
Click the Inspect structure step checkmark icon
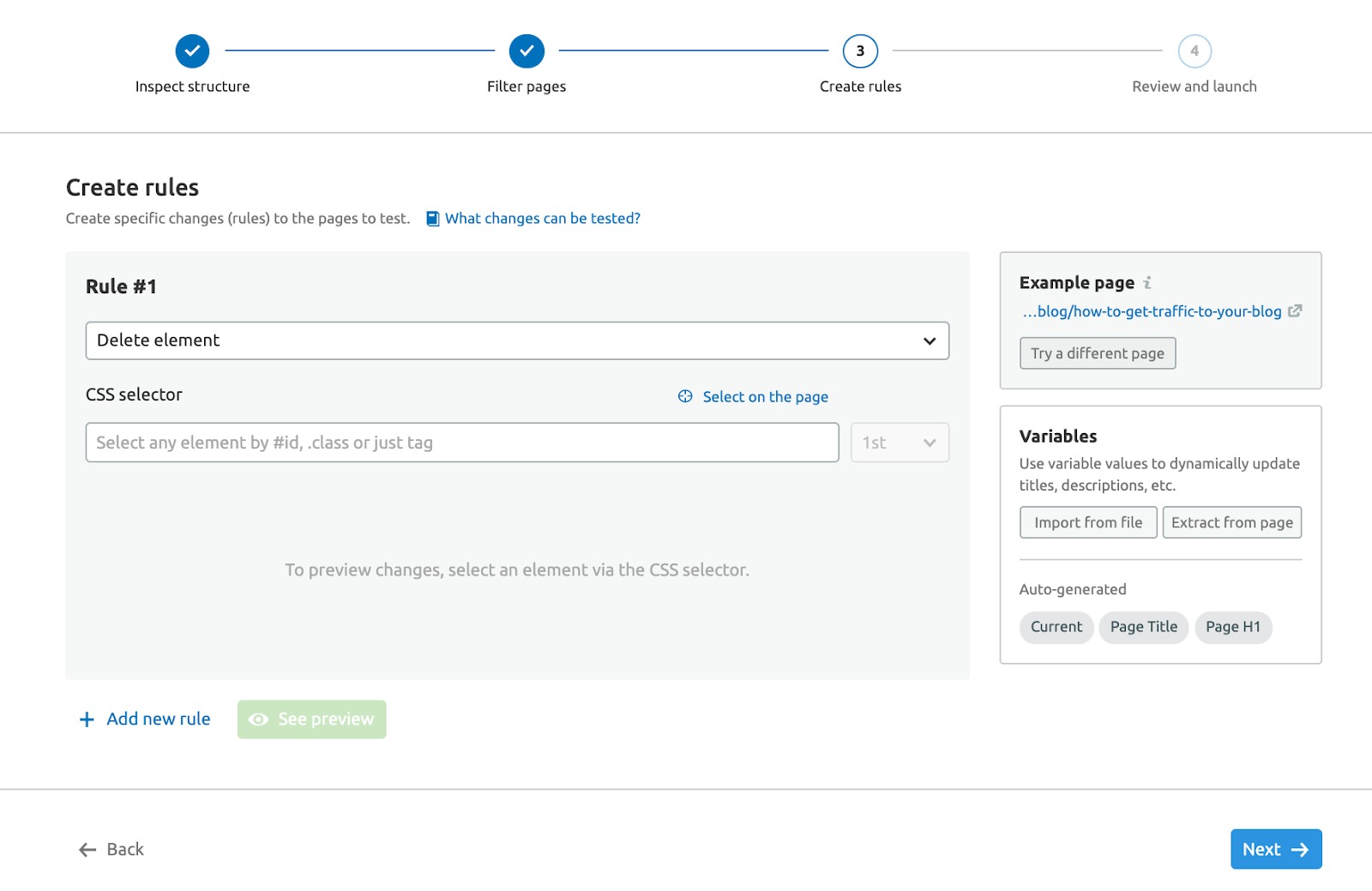pos(192,51)
